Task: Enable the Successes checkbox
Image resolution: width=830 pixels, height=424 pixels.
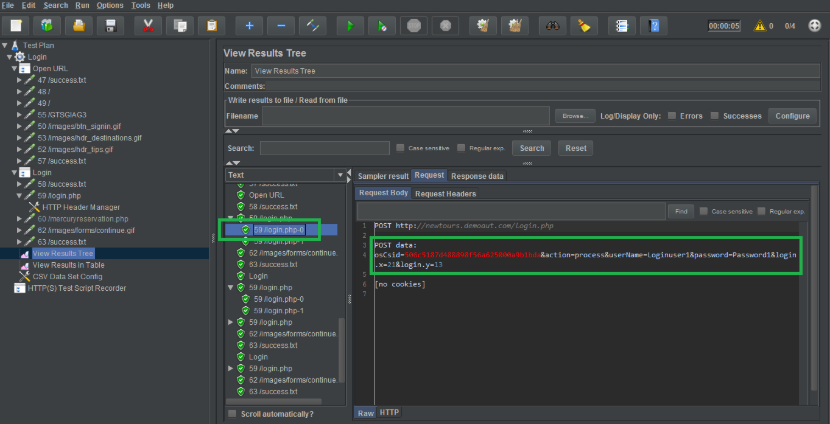Action: pos(713,116)
